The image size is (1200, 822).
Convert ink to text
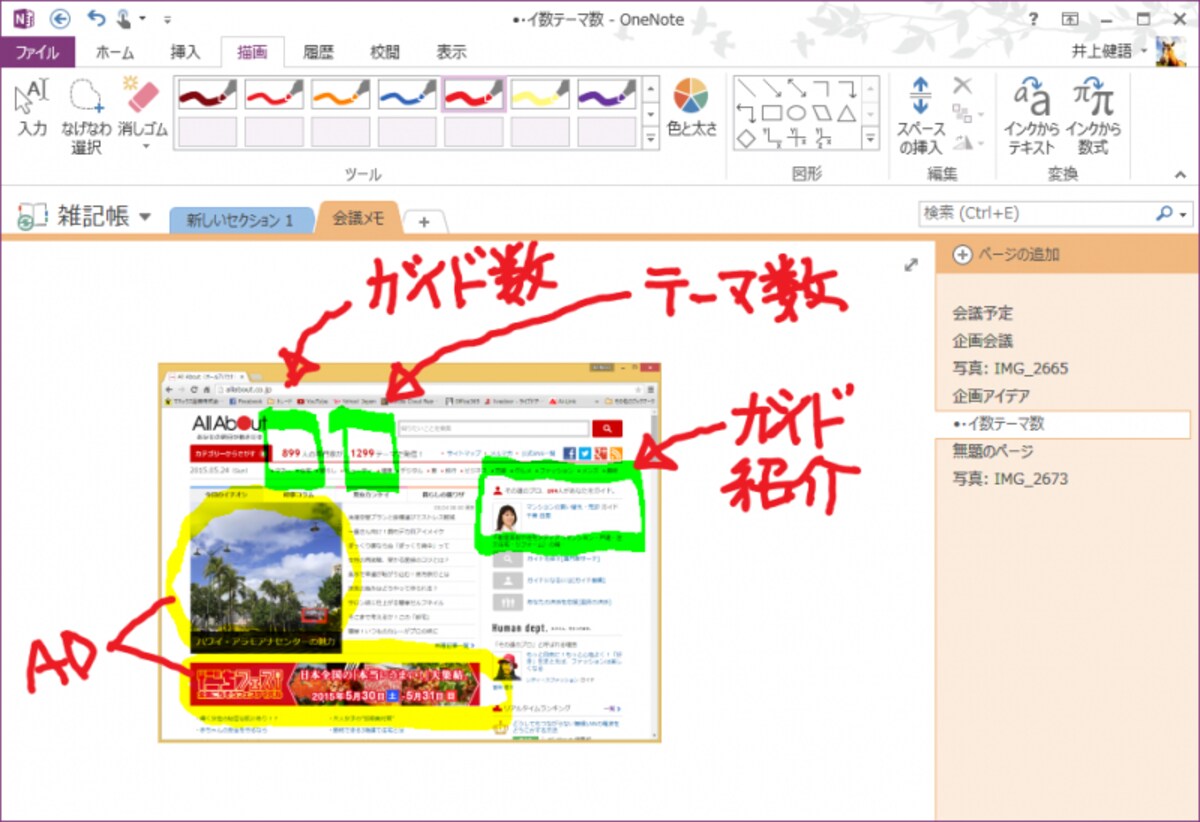1032,116
